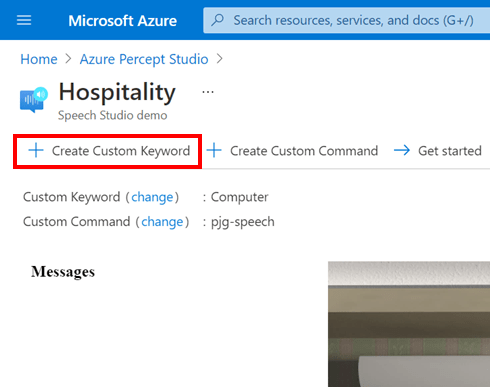The width and height of the screenshot is (490, 387).
Task: Click the Custom Command label
Action: pyautogui.click(x=77, y=222)
